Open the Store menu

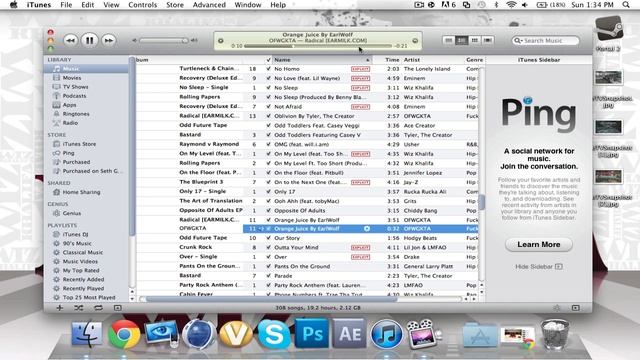175,5
